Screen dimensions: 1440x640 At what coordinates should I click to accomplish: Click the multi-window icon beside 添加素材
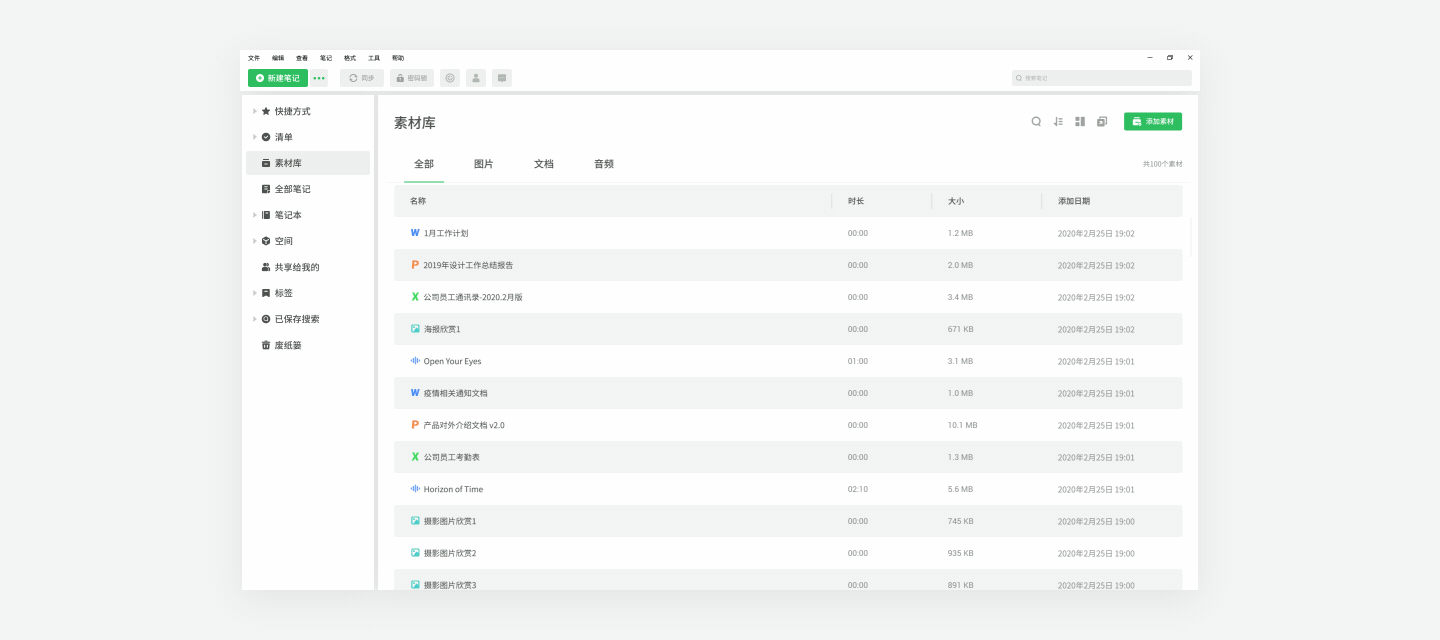pyautogui.click(x=1102, y=121)
